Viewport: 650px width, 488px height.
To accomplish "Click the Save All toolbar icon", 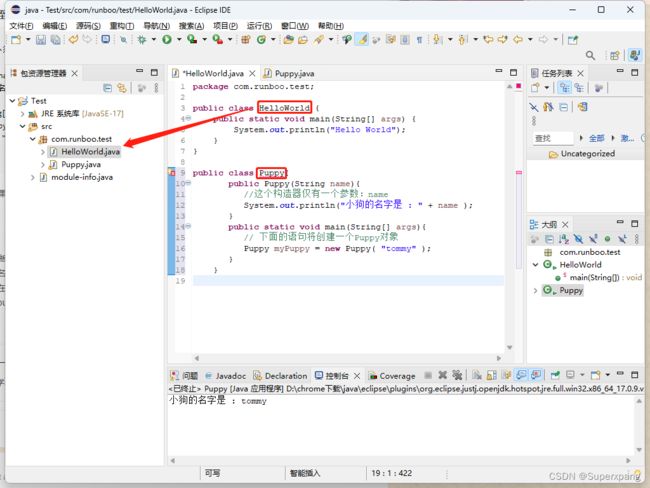I will click(x=55, y=40).
